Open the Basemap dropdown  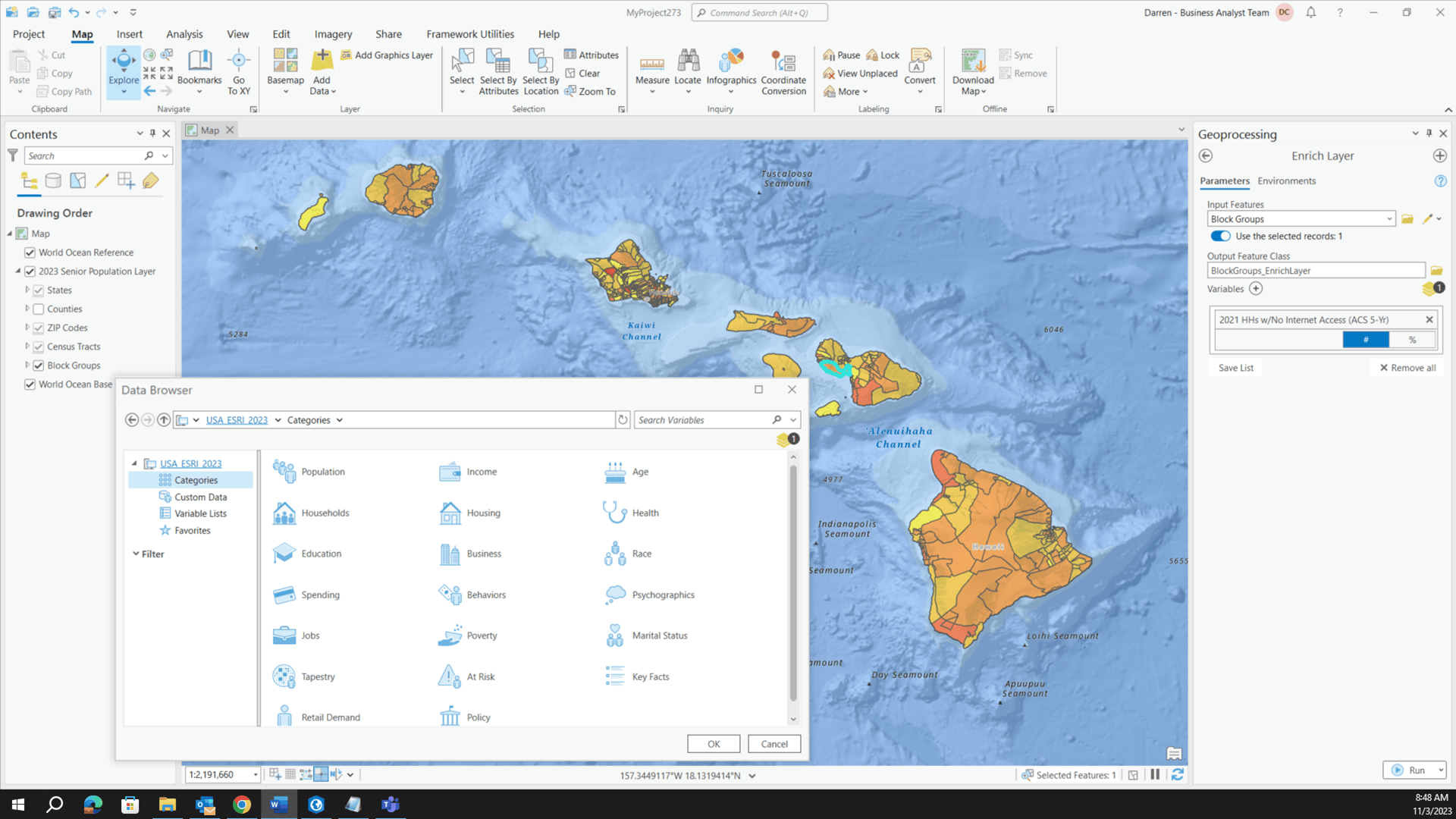(285, 72)
